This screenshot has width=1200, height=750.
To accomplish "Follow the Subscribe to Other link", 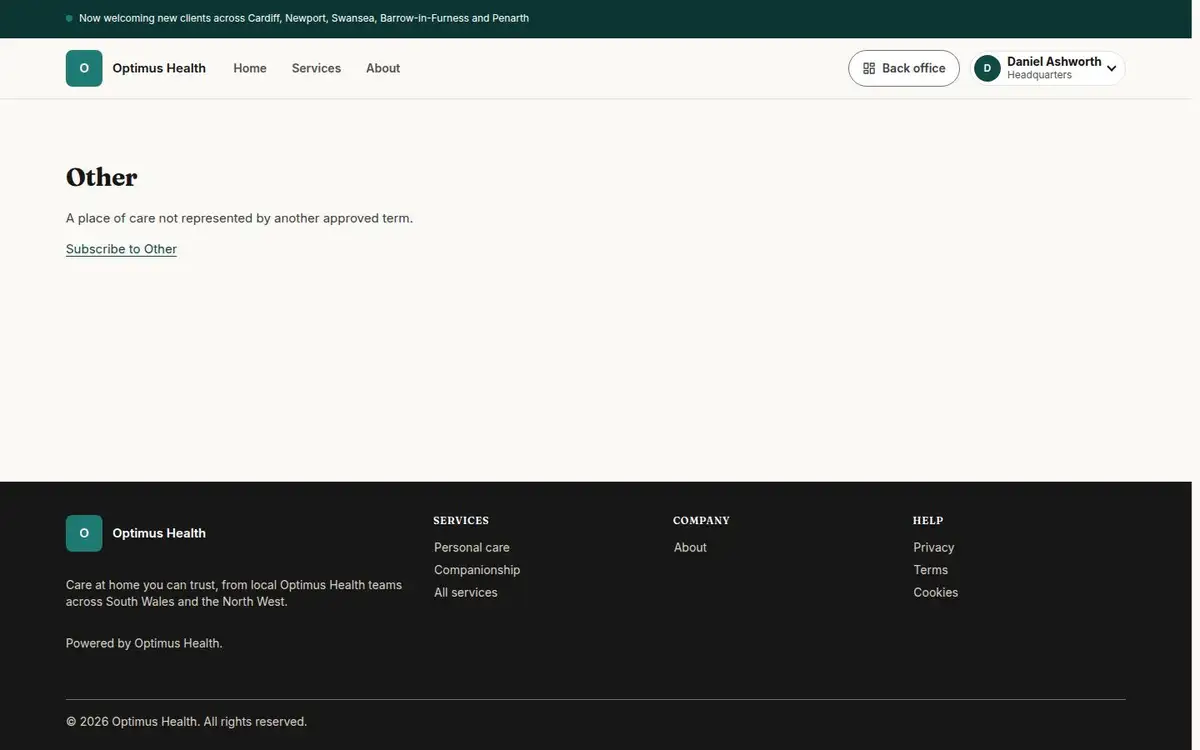I will tap(121, 249).
